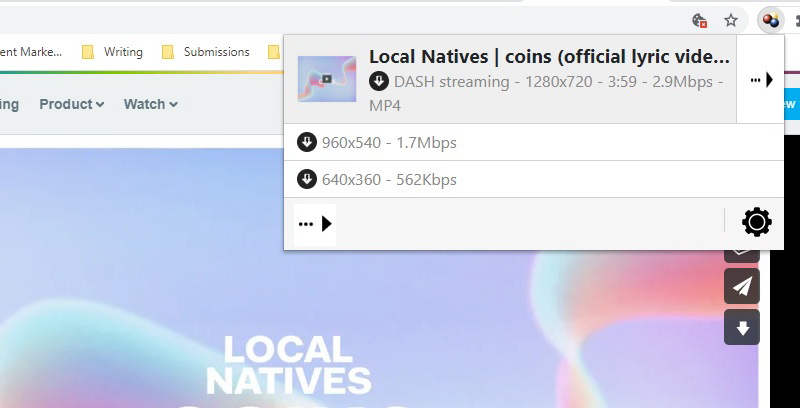Click the download icon on video player

742,327
